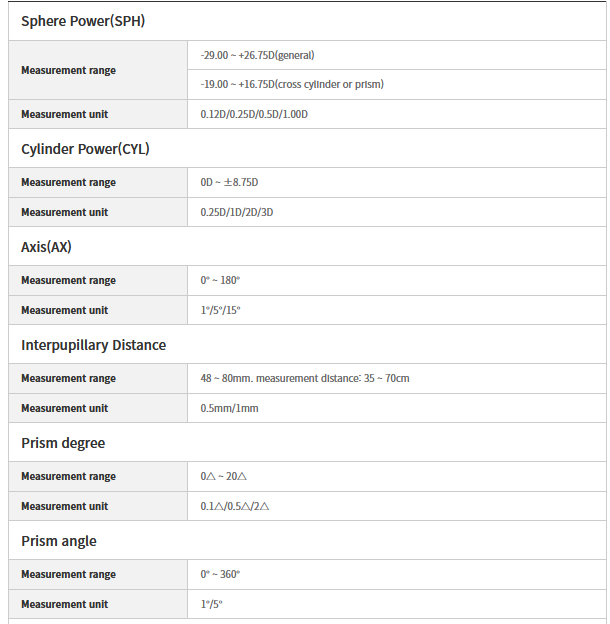
Task: Click the cross cylinder or prism range value
Action: click(x=292, y=84)
